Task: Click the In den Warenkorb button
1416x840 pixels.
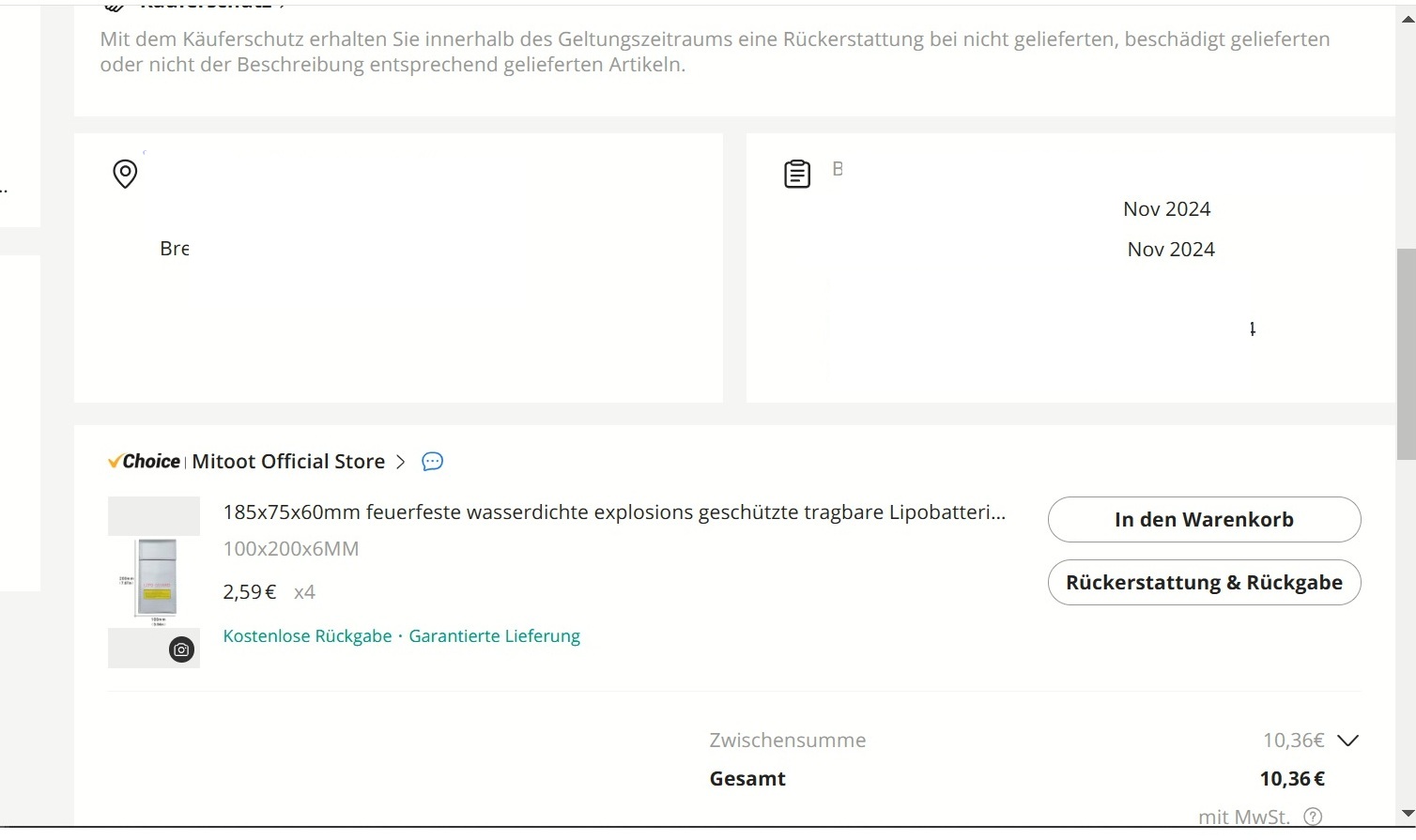Action: coord(1204,519)
